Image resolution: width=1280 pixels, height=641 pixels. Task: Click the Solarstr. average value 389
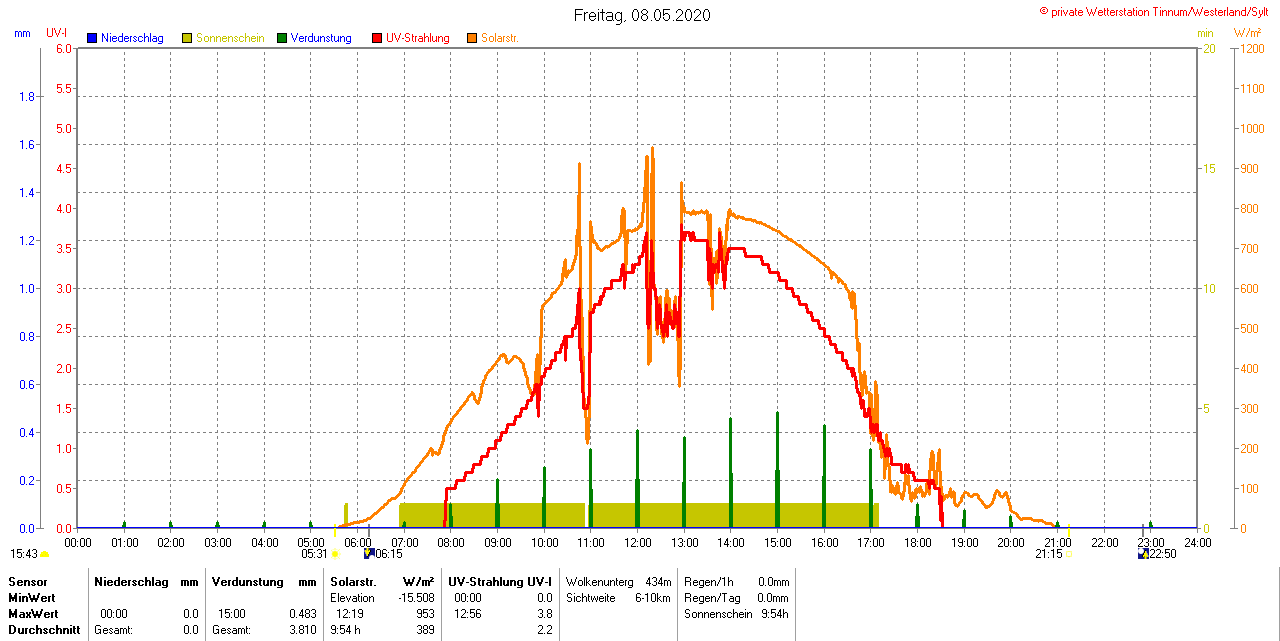[425, 630]
